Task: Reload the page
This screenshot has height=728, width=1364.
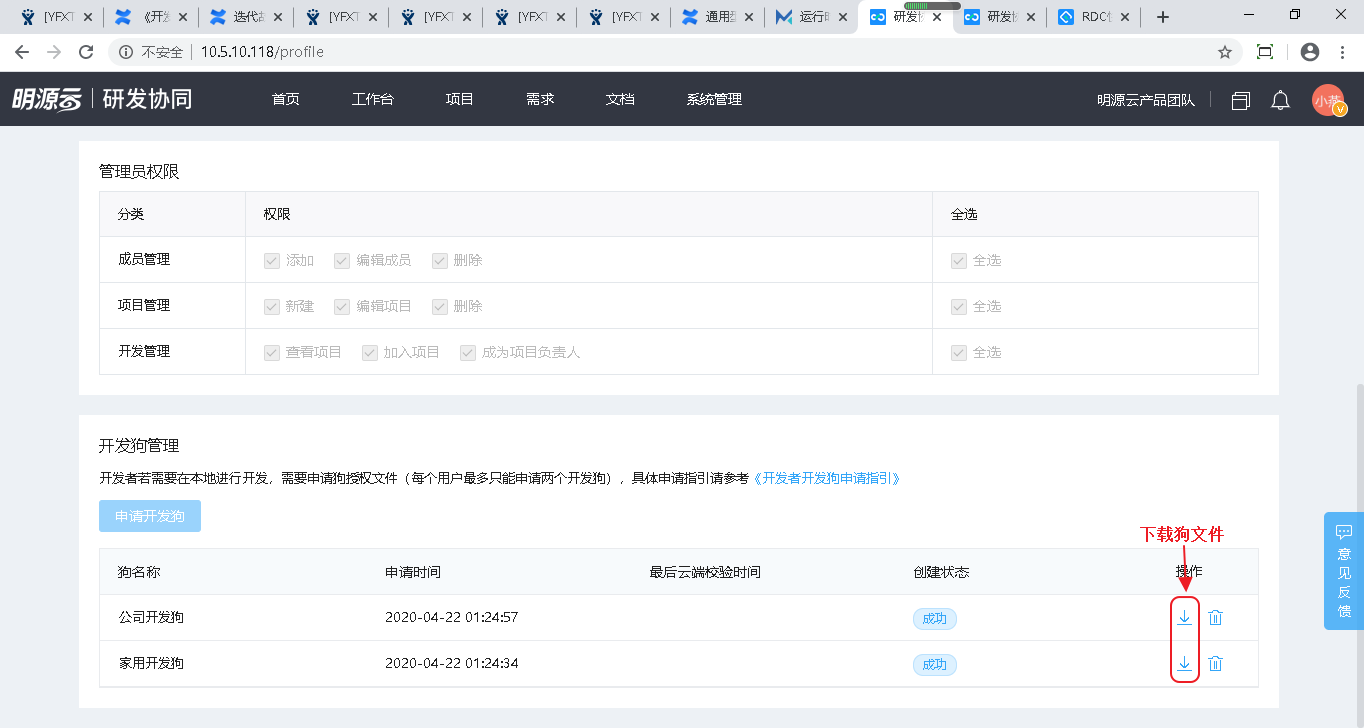Action: click(86, 52)
